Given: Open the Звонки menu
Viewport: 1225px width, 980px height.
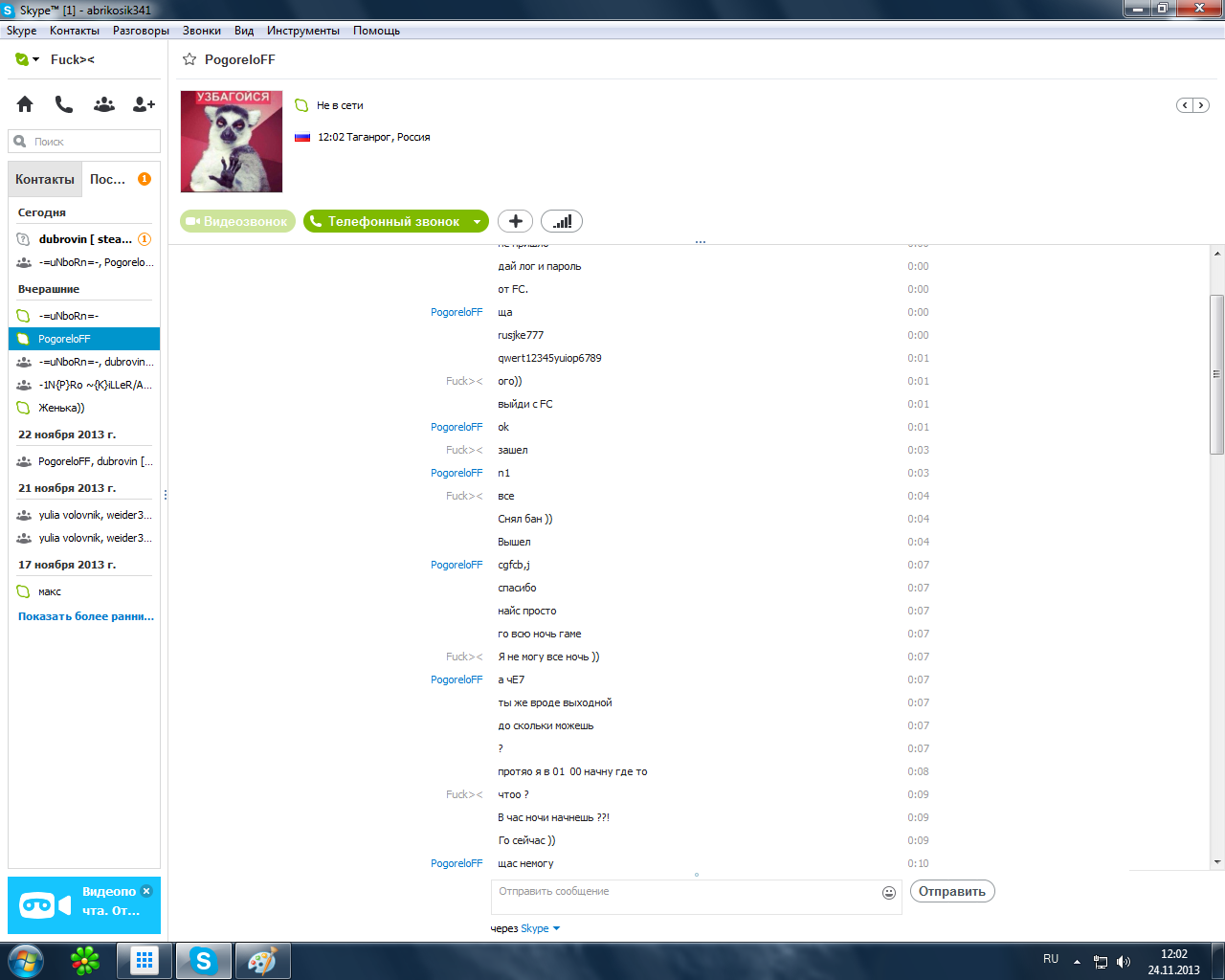Looking at the screenshot, I should point(202,31).
